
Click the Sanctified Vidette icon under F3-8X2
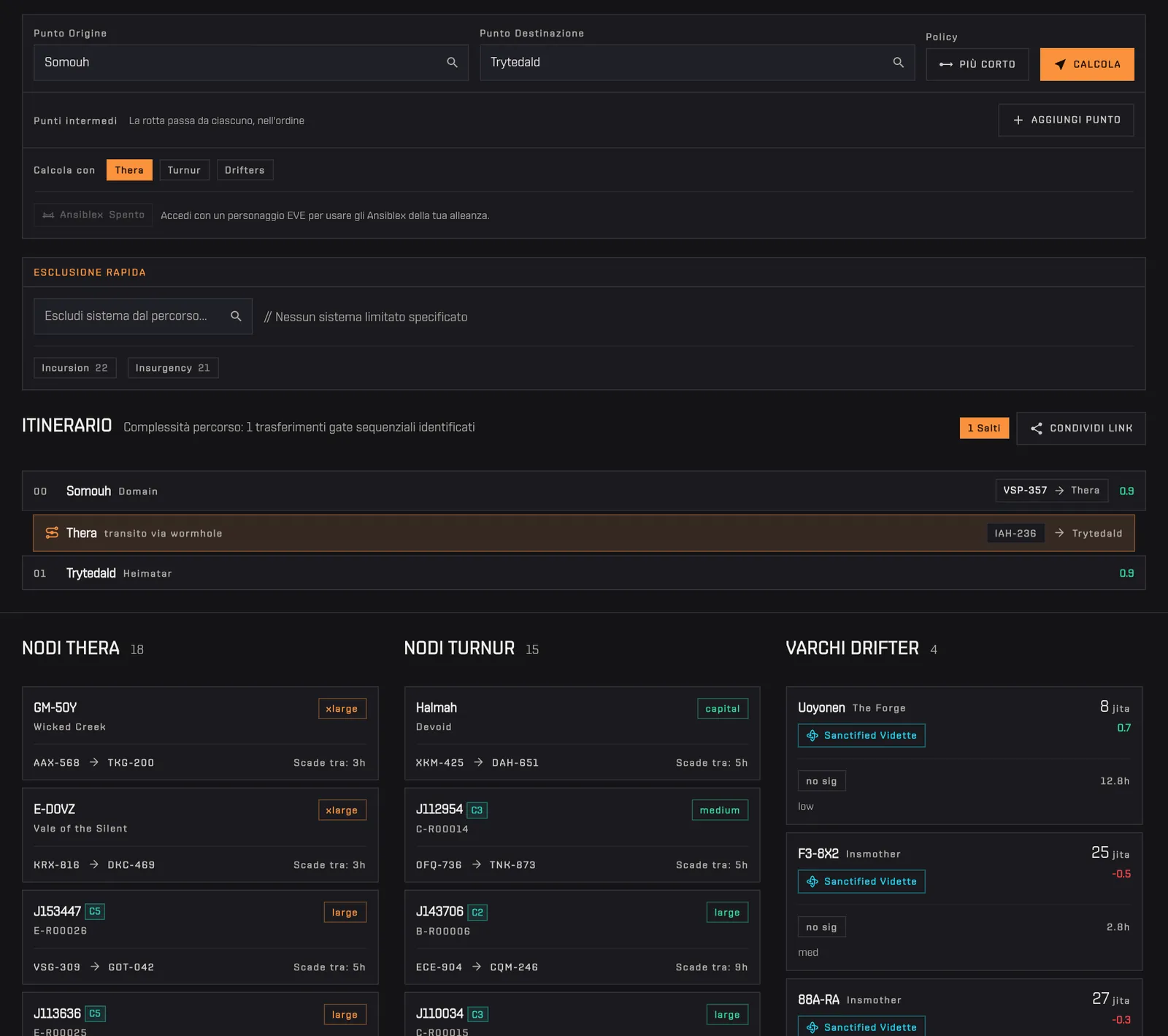pos(812,881)
